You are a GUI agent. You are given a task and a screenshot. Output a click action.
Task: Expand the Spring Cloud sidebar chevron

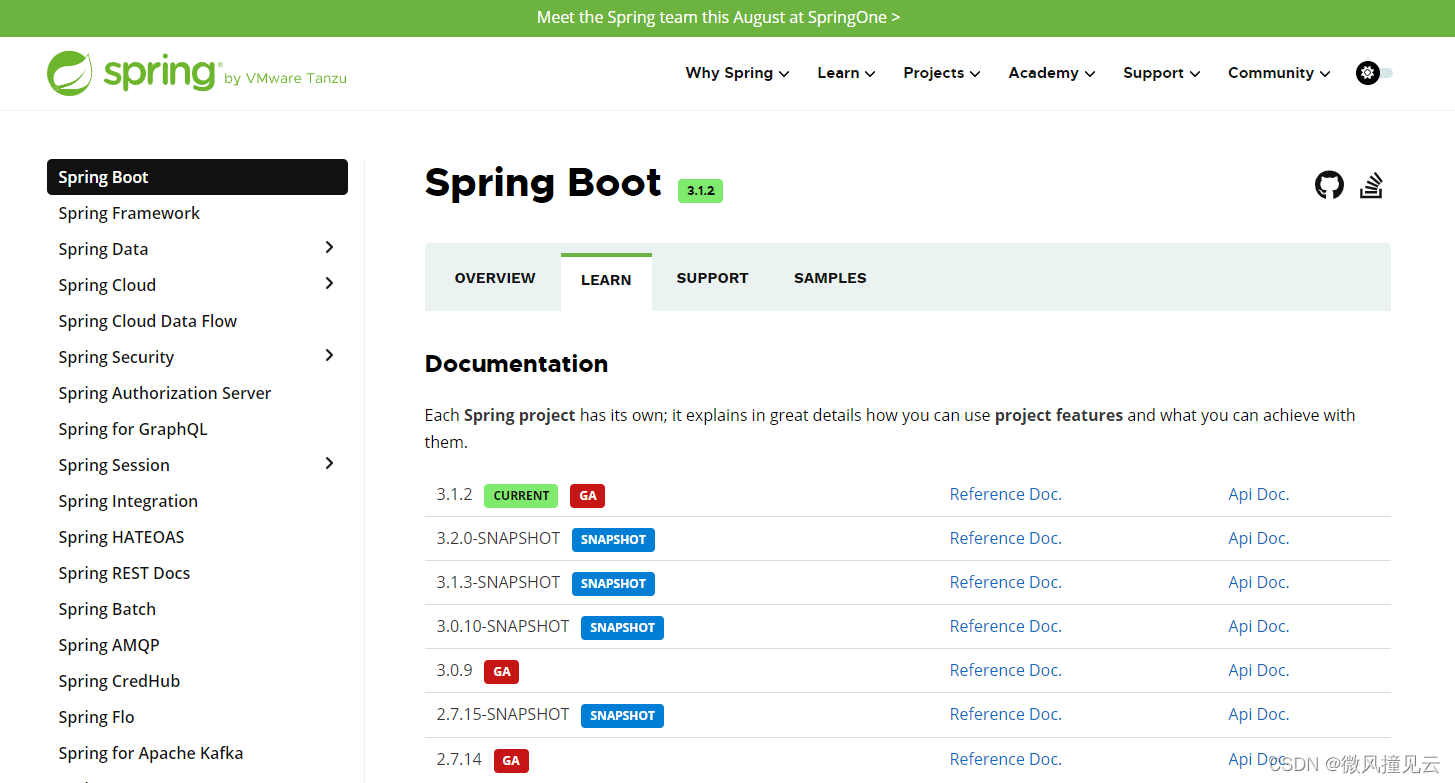pos(329,284)
